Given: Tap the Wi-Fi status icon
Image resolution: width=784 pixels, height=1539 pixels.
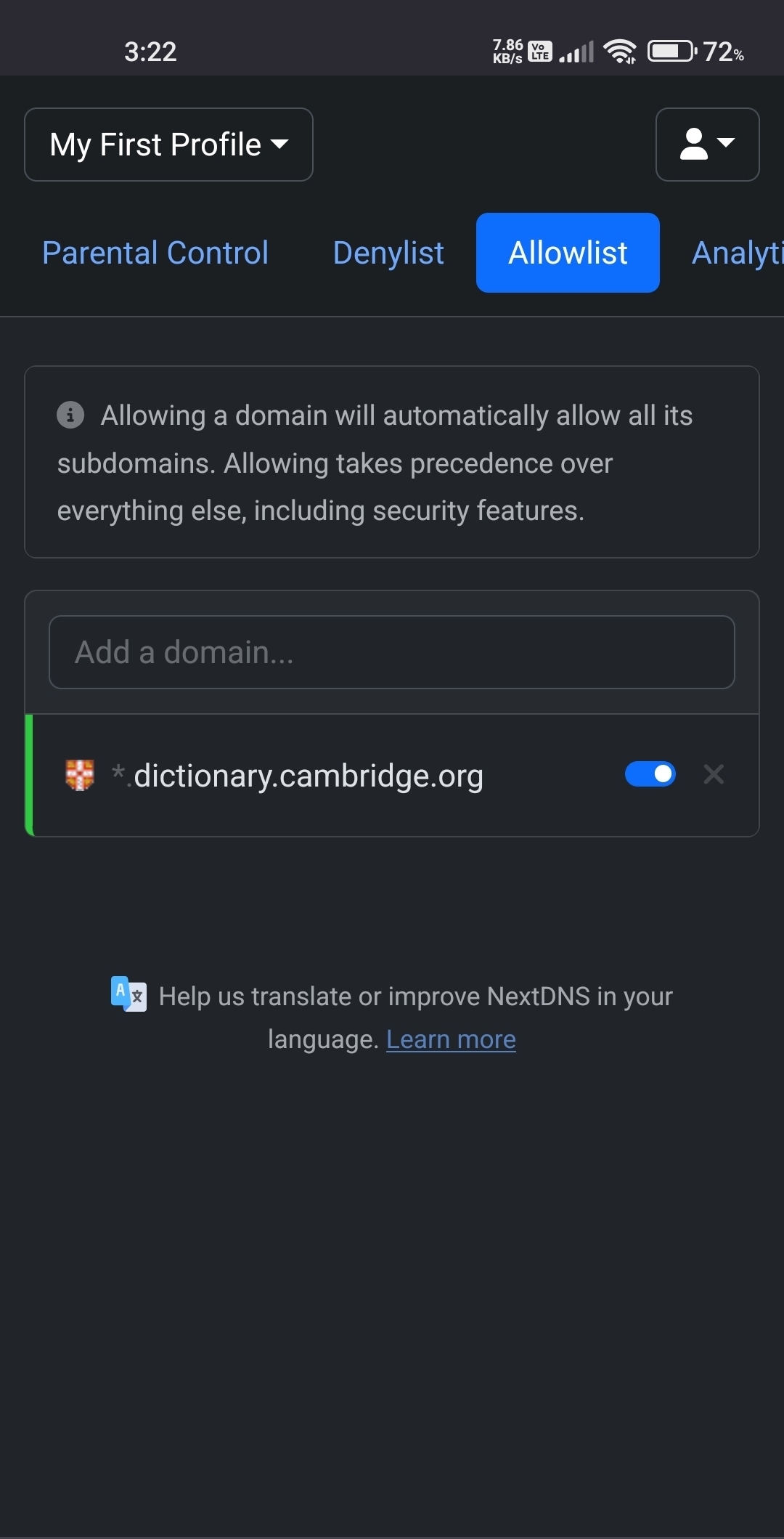Looking at the screenshot, I should 619,52.
